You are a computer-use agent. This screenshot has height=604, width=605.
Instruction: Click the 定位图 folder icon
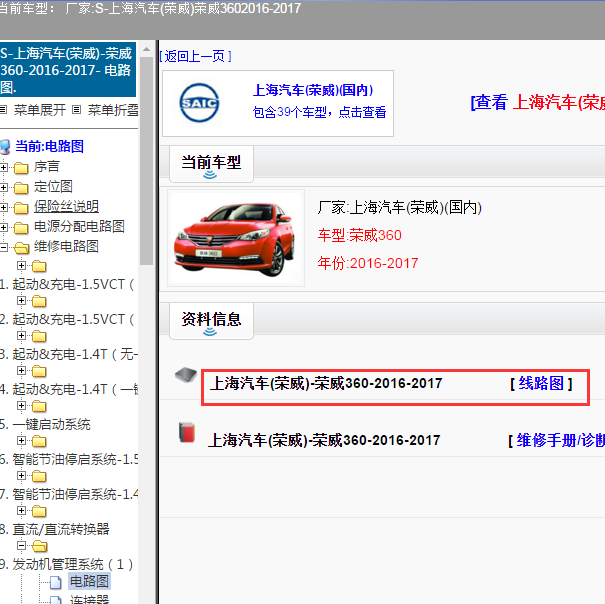tap(21, 188)
